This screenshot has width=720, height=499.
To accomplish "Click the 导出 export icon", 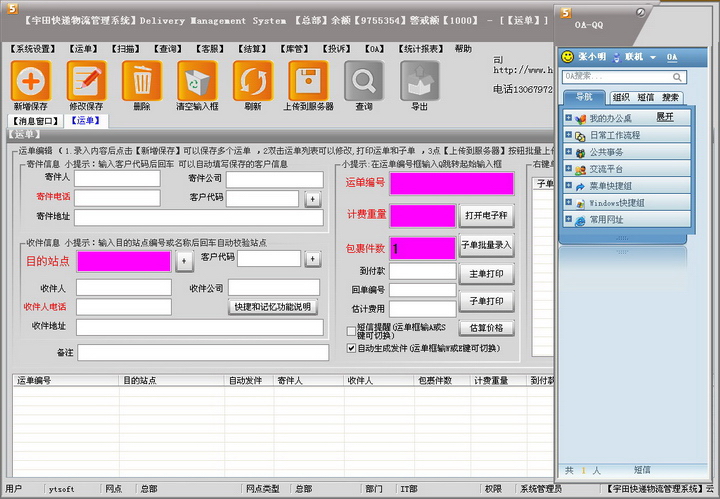I will point(420,80).
